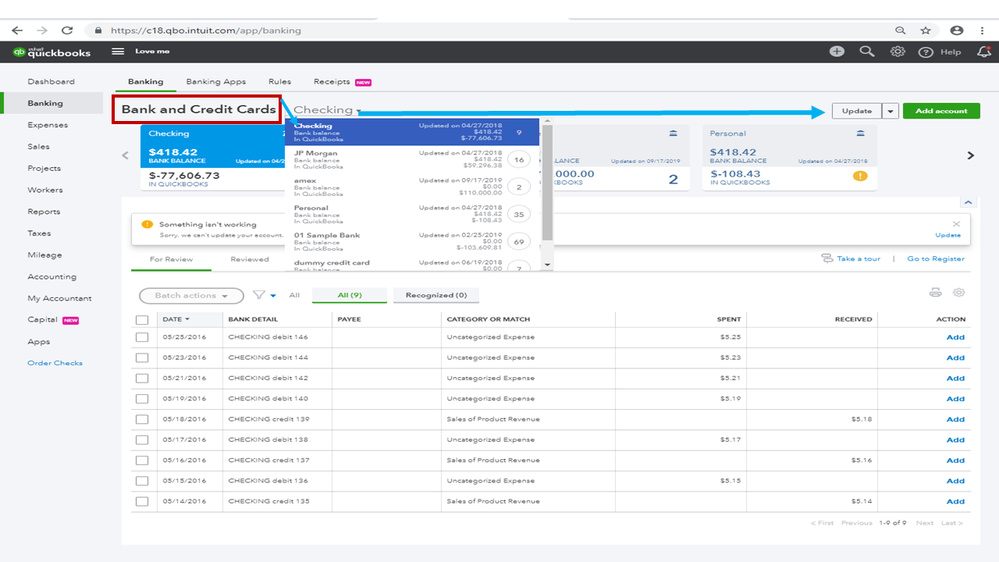
Task: Switch to the Receipts tab
Action: [331, 82]
